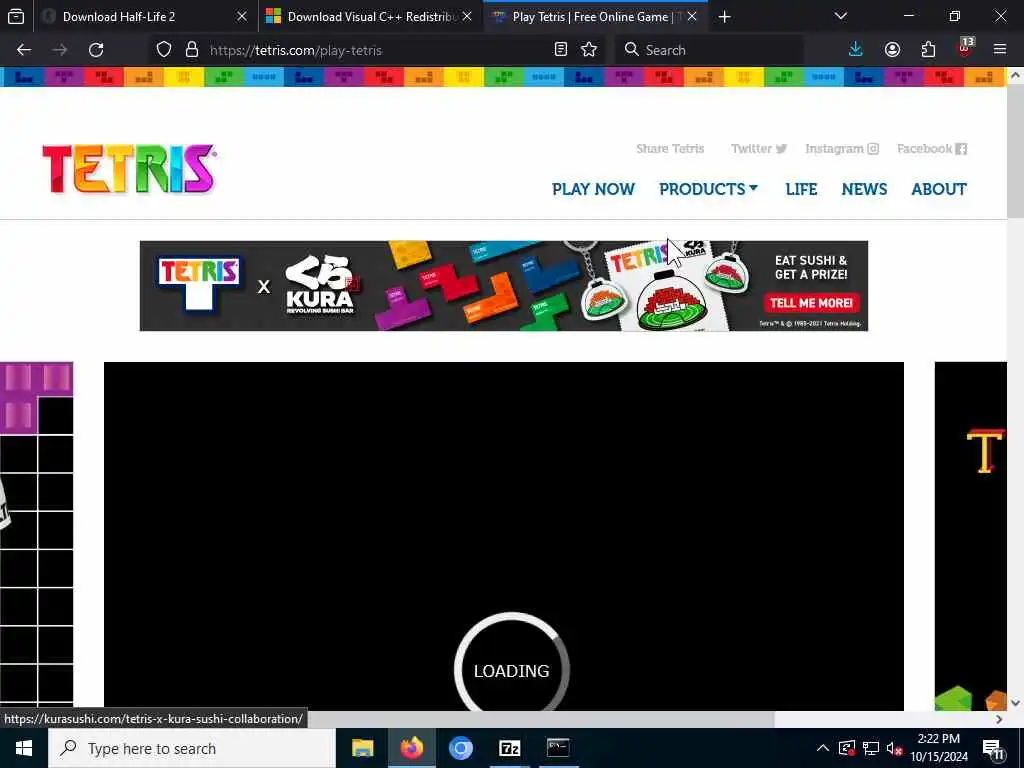
Task: Click the taskbar search box
Action: coord(191,748)
